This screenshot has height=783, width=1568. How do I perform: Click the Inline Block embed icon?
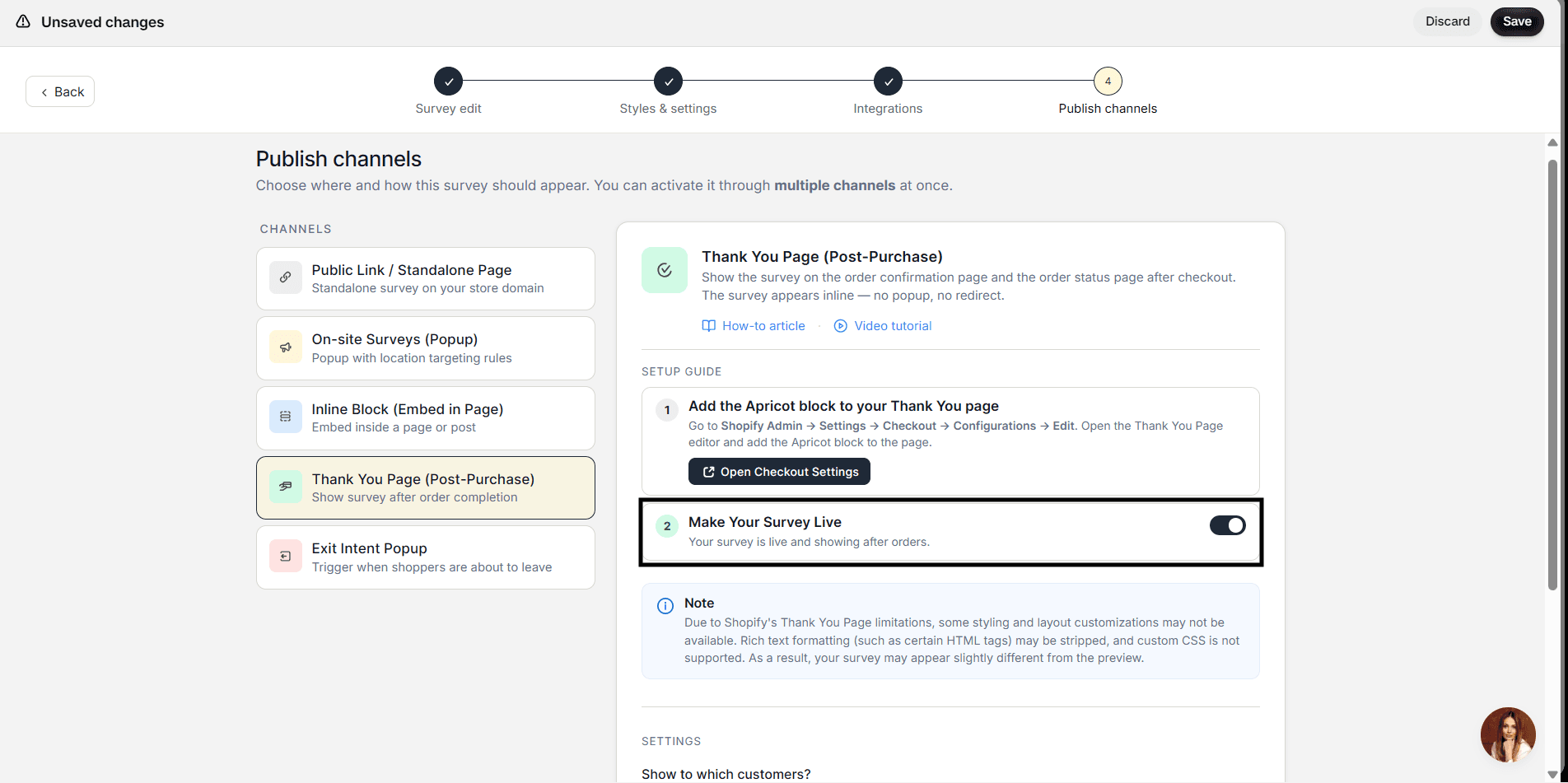[x=286, y=417]
